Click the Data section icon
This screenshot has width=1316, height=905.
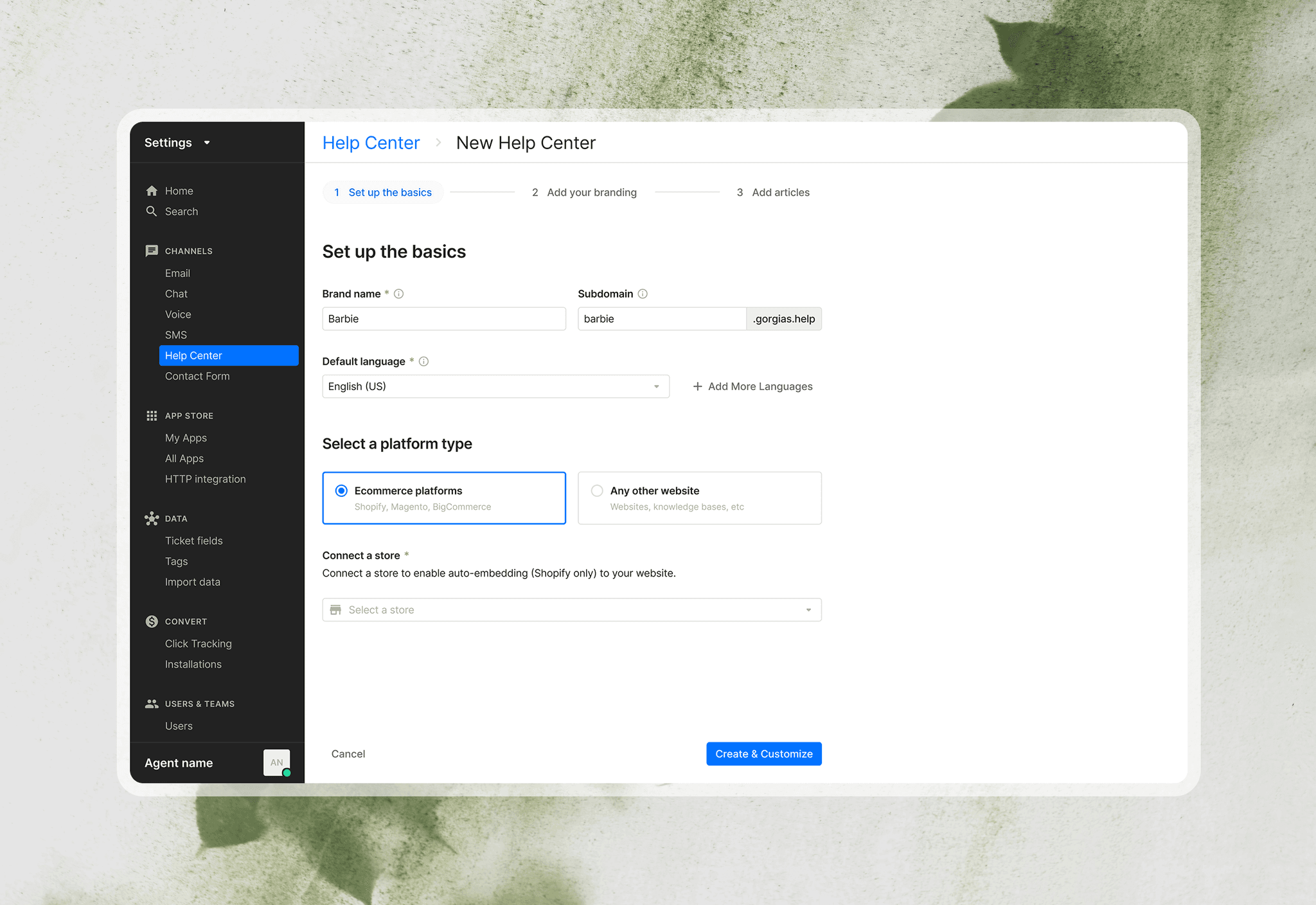(152, 519)
